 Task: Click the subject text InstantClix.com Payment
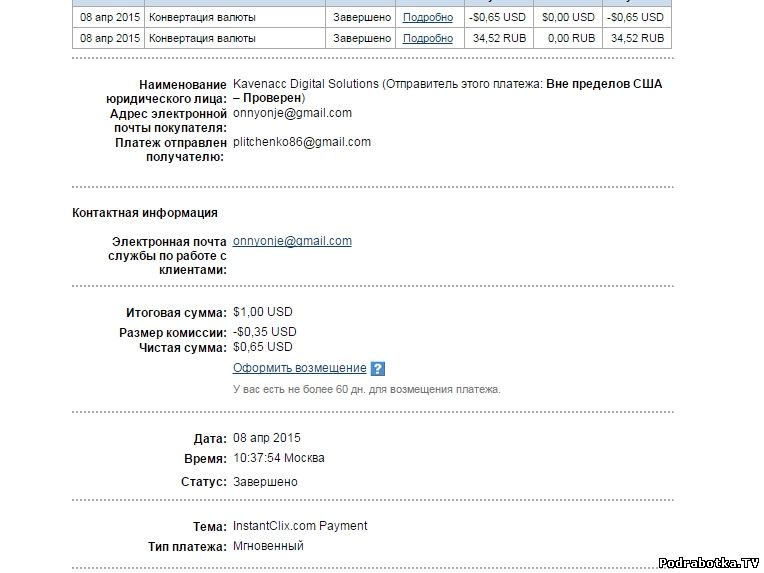point(300,526)
